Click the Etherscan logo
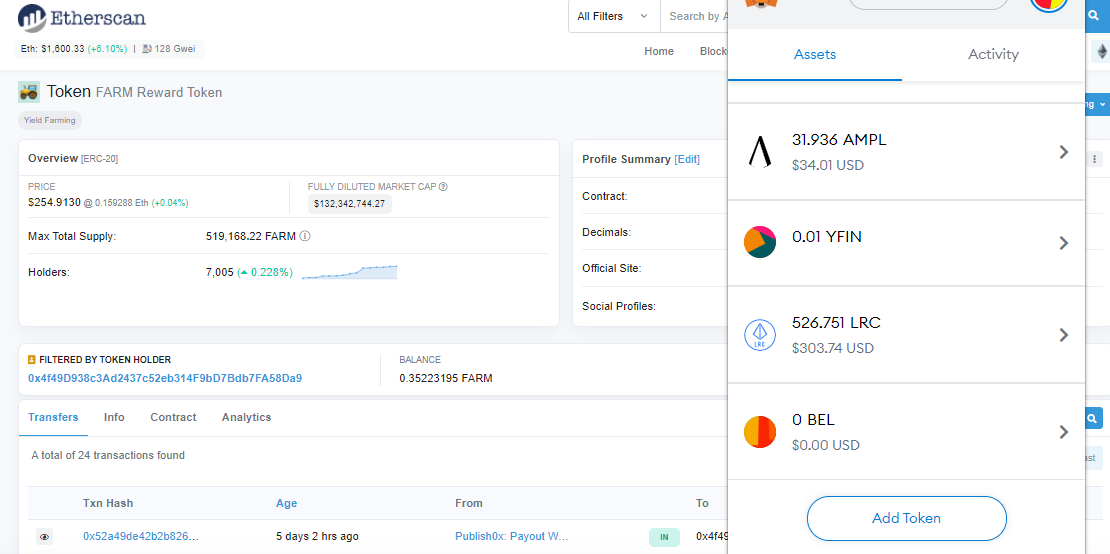1110x554 pixels. pos(81,18)
